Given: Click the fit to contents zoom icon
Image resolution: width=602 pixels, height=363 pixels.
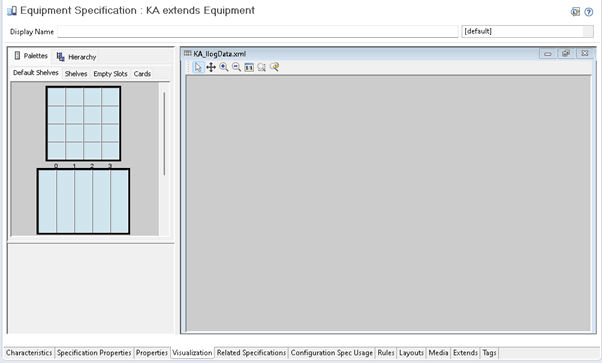Looking at the screenshot, I should [274, 67].
